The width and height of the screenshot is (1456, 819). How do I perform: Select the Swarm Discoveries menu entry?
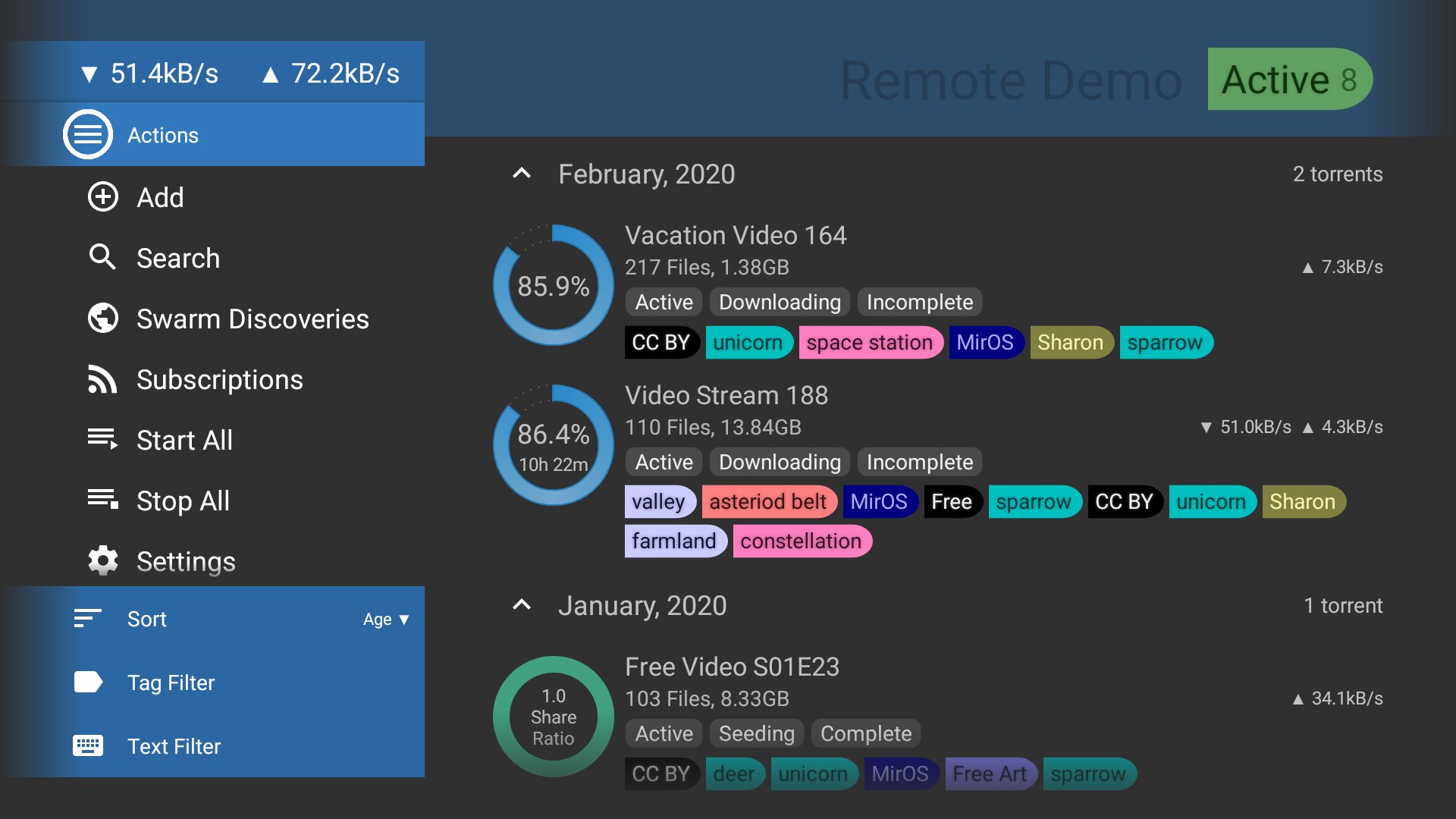[x=253, y=318]
